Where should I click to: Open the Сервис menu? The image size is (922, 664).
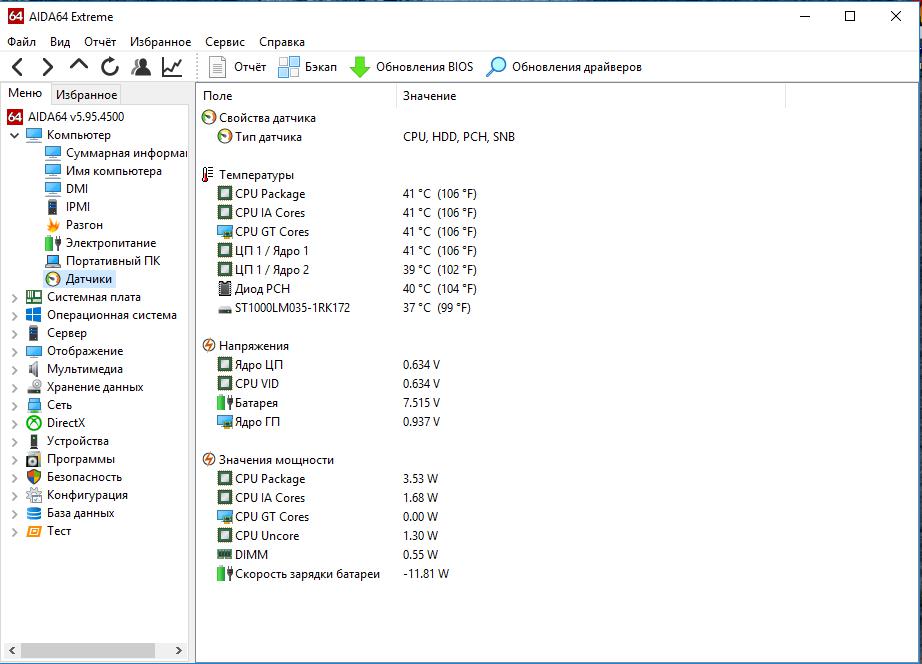tap(225, 42)
